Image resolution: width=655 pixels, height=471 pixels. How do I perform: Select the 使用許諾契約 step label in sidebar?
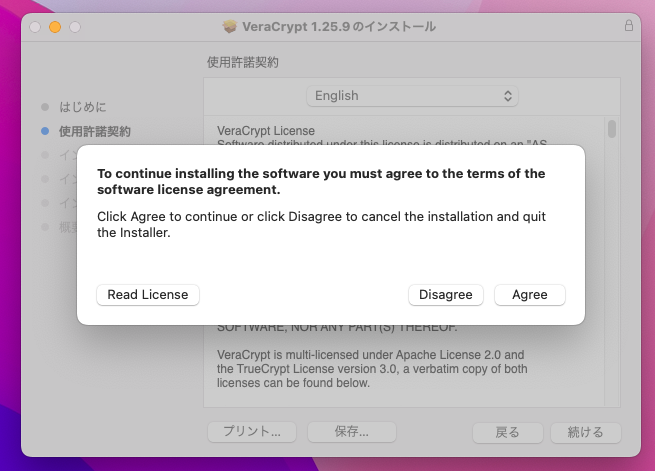(94, 131)
